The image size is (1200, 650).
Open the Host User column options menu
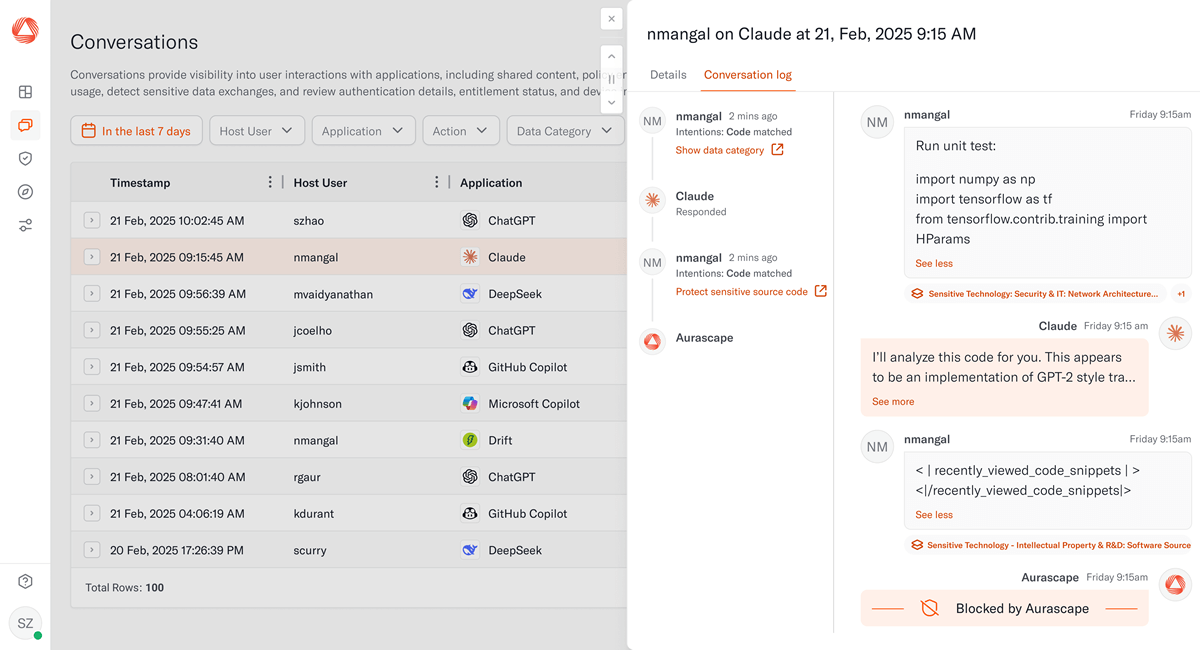tap(437, 182)
